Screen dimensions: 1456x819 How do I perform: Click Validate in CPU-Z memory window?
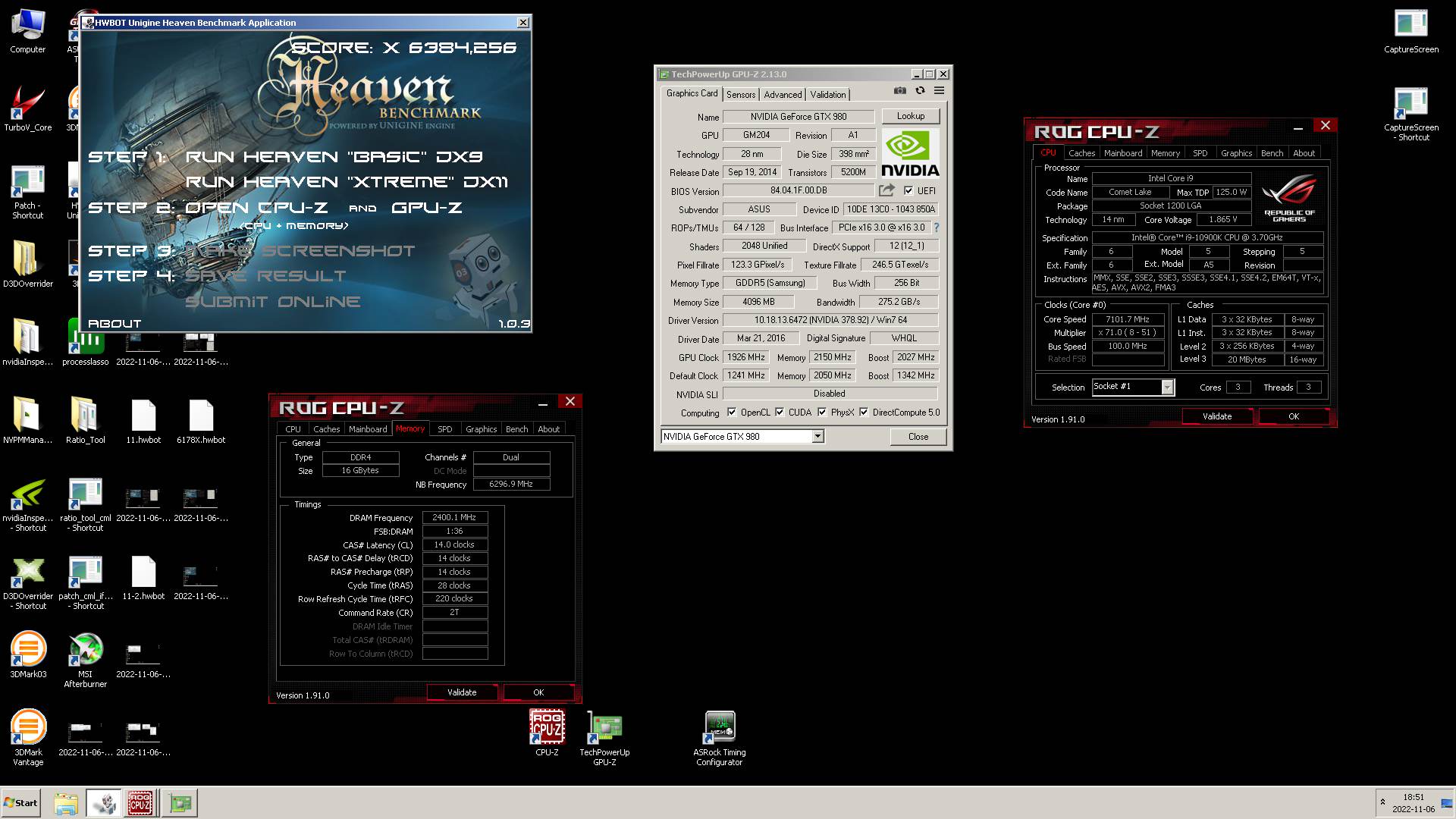[462, 692]
